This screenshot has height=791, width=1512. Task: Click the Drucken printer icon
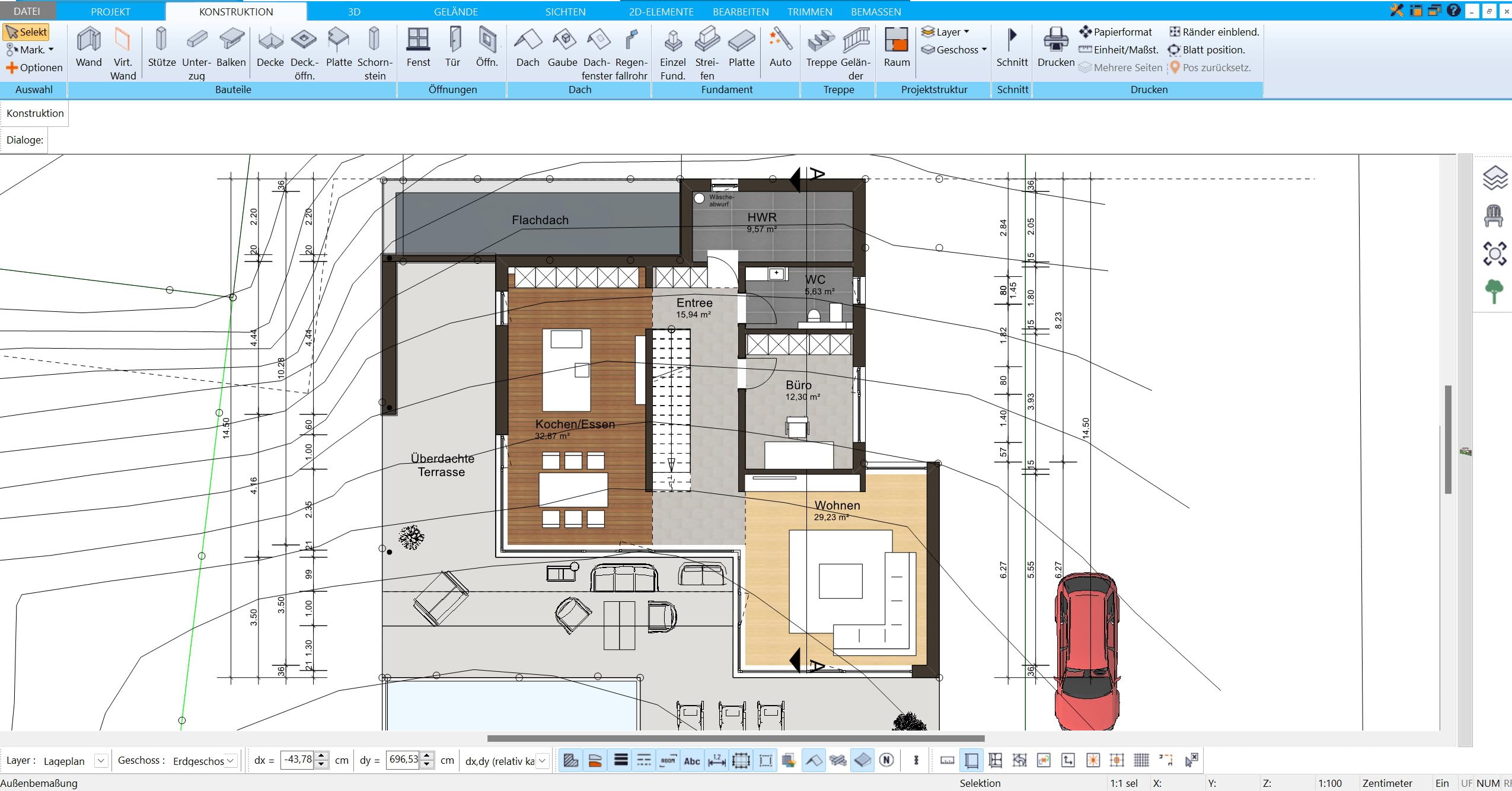pyautogui.click(x=1056, y=47)
